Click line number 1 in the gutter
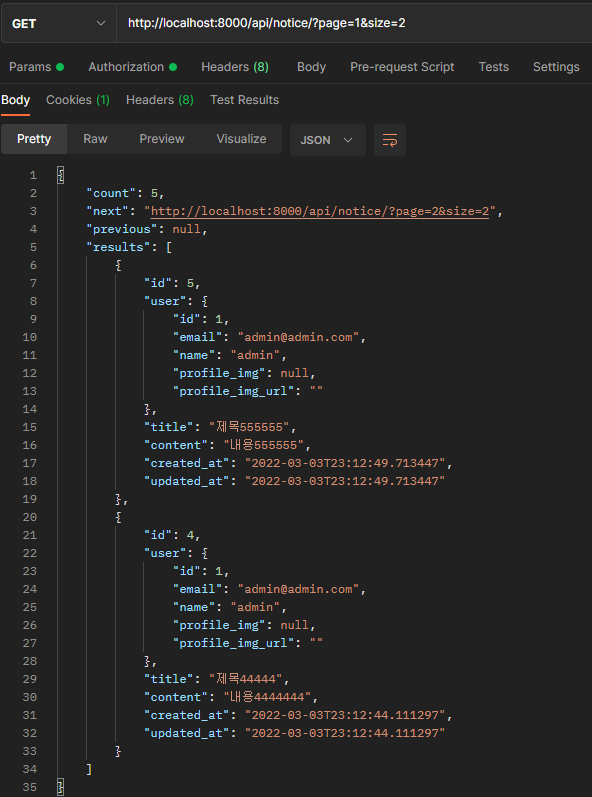592x797 pixels. [x=34, y=175]
